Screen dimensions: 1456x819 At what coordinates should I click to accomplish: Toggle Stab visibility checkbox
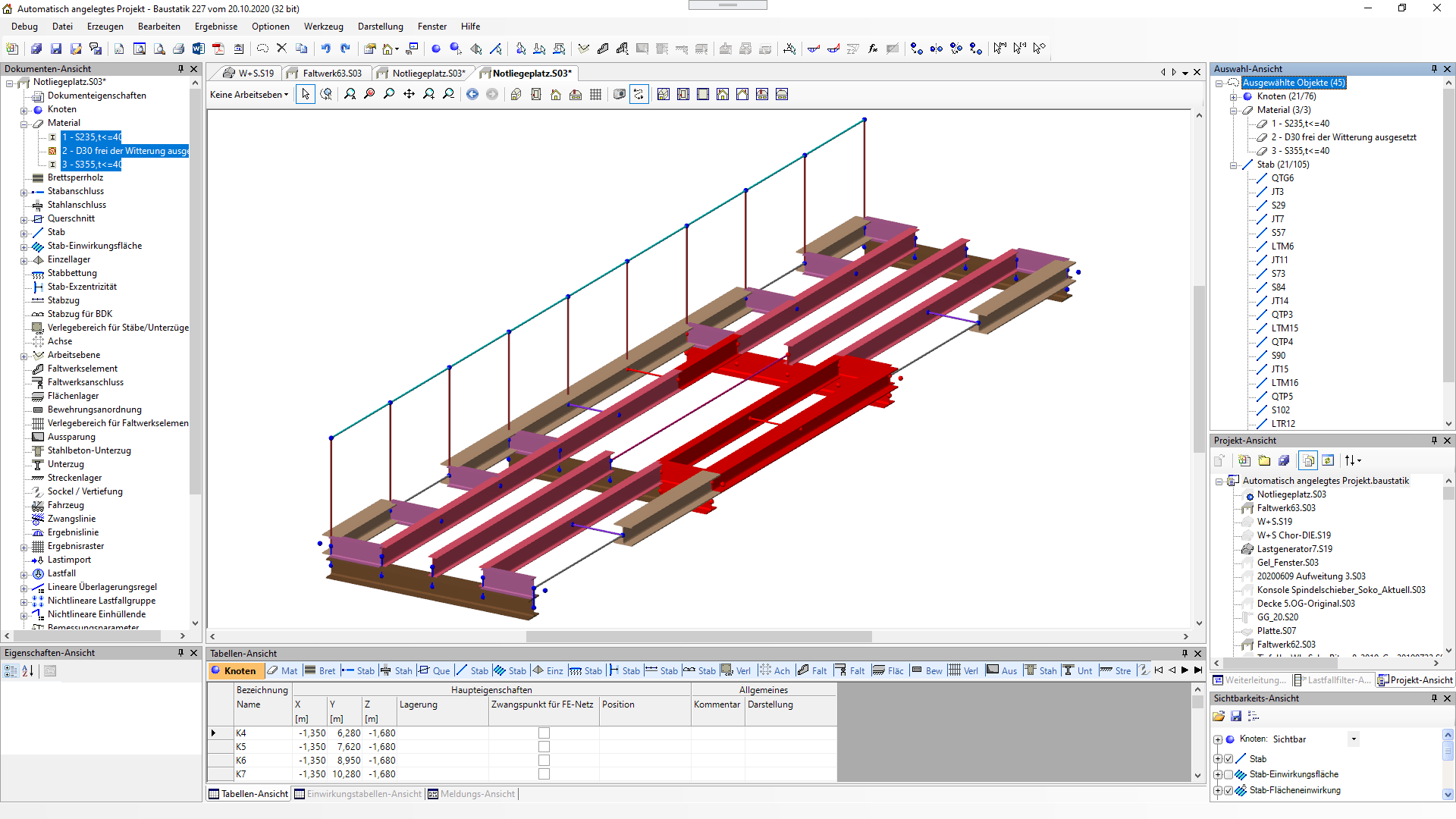tap(1228, 759)
